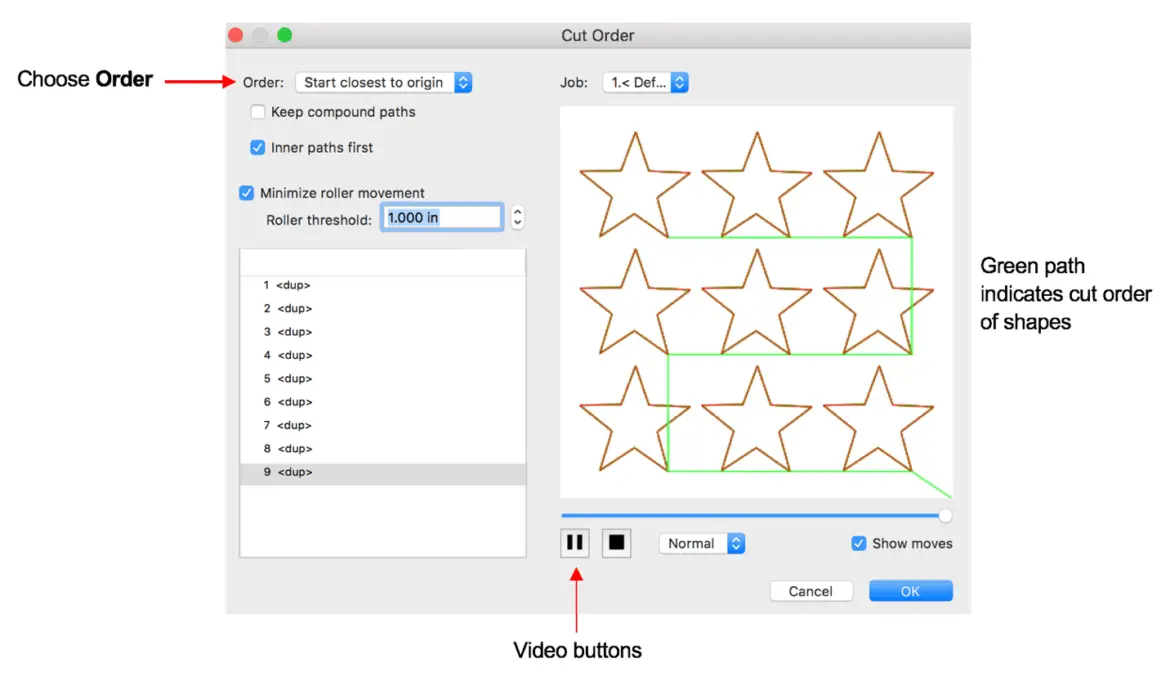1170x685 pixels.
Task: Open the Order dropdown menu
Action: click(383, 83)
